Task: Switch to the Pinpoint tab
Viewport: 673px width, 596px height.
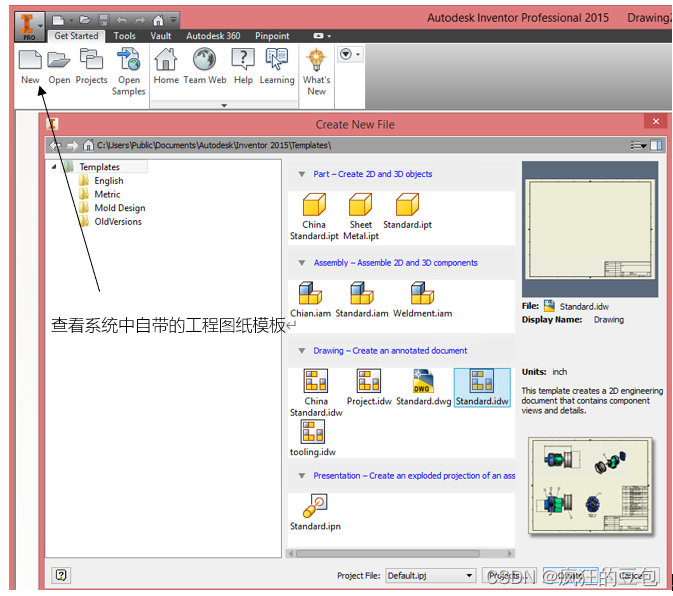Action: (272, 36)
